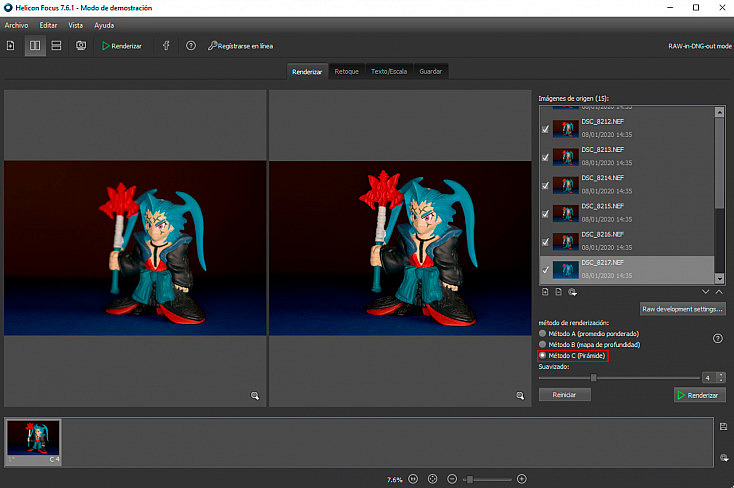Adjust the bottom zoom level slider
734x488 pixels.
(470, 479)
